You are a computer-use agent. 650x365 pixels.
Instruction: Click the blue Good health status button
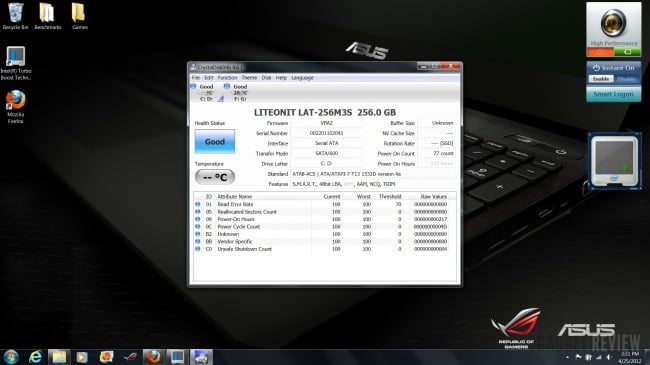[x=215, y=141]
